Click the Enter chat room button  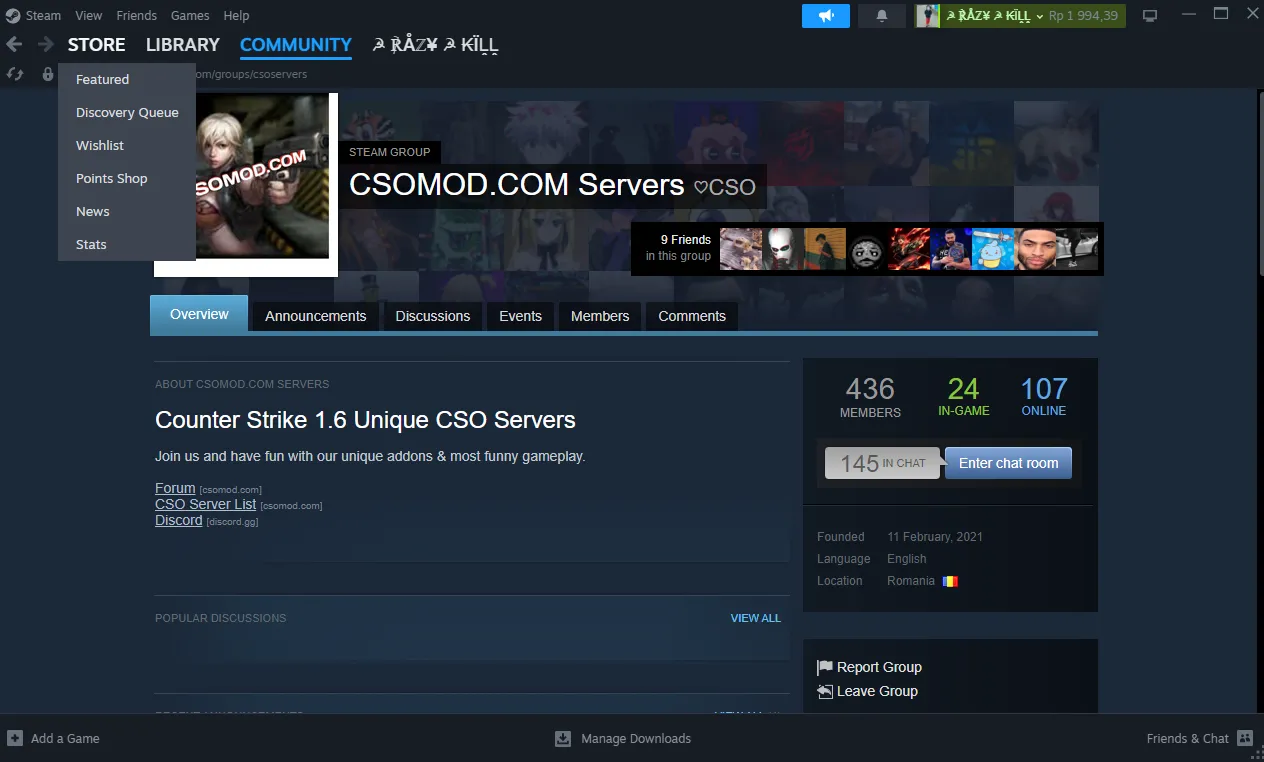pyautogui.click(x=1008, y=463)
